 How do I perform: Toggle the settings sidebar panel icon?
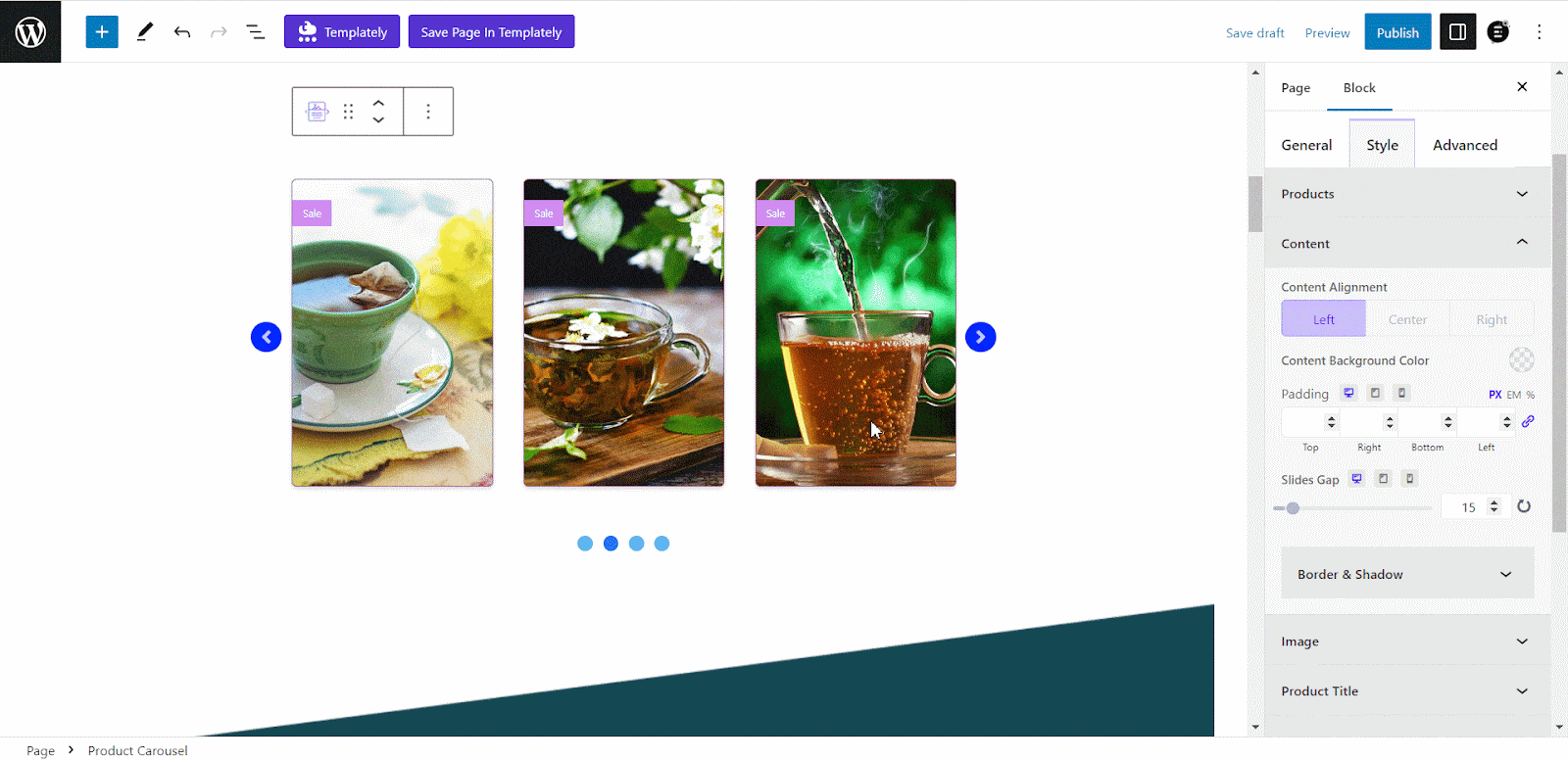[1457, 32]
